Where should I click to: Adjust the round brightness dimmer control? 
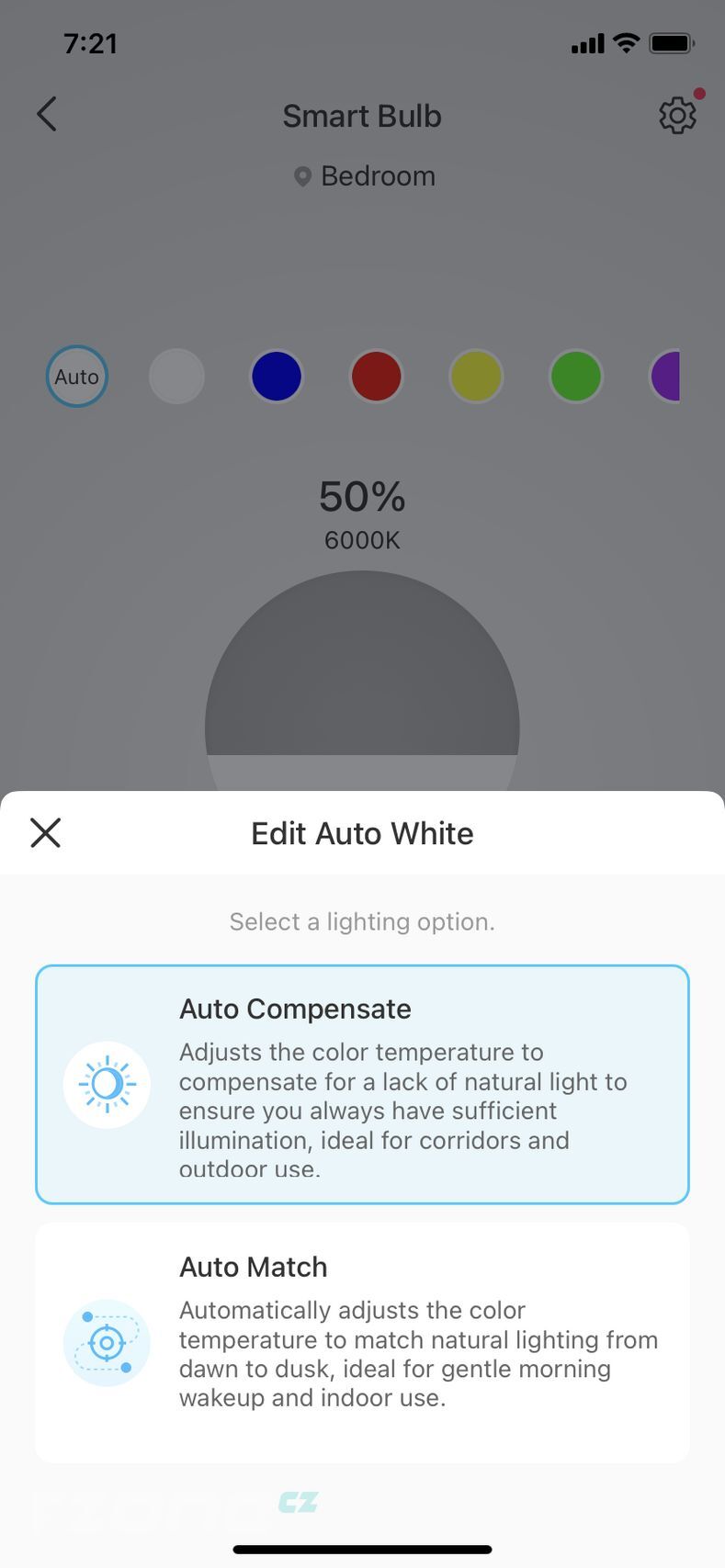362,681
